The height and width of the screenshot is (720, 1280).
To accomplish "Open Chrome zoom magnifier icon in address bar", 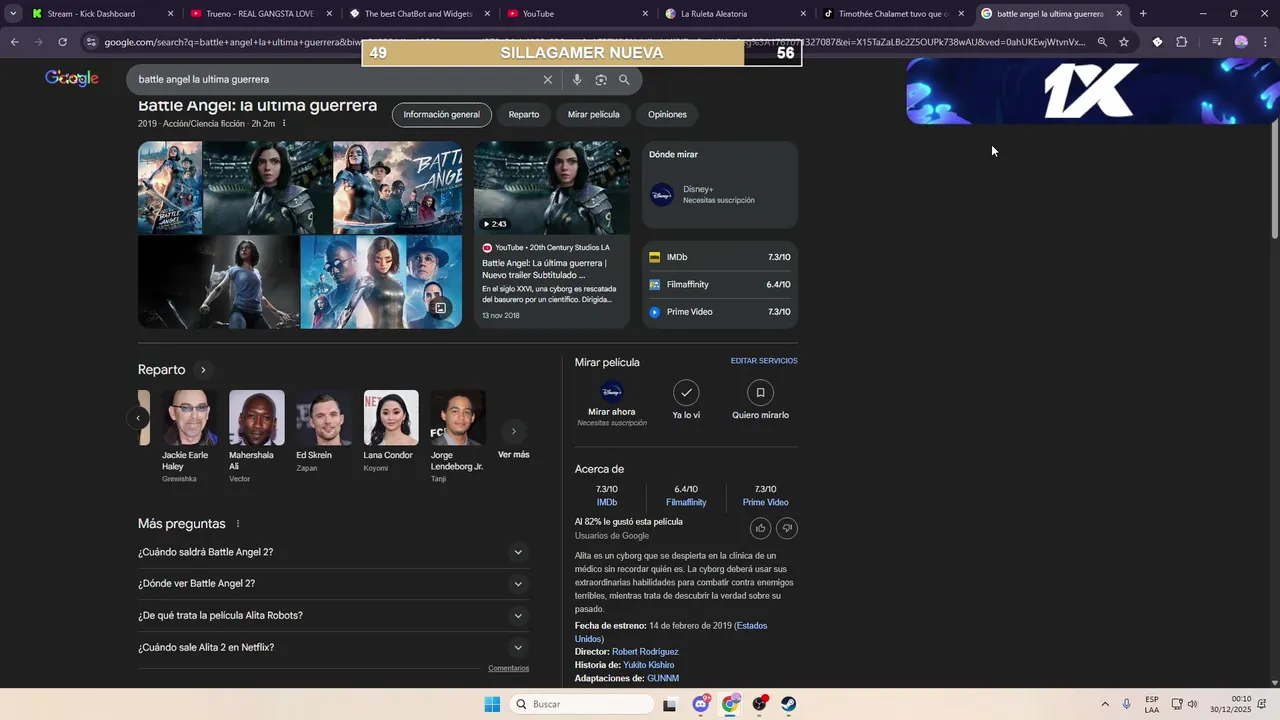I will 1102,42.
